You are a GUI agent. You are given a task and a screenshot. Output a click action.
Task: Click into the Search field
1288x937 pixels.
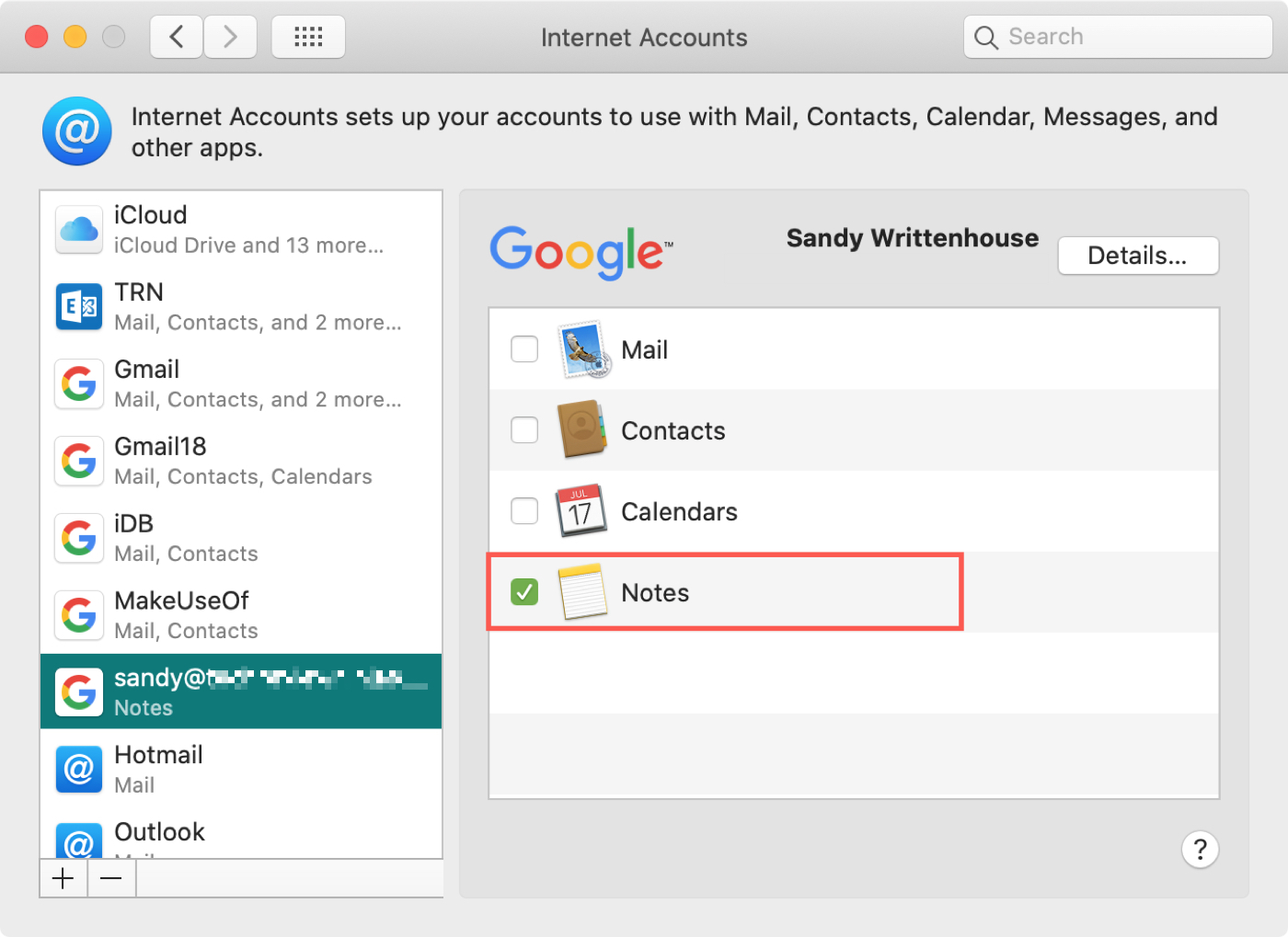tap(1118, 37)
